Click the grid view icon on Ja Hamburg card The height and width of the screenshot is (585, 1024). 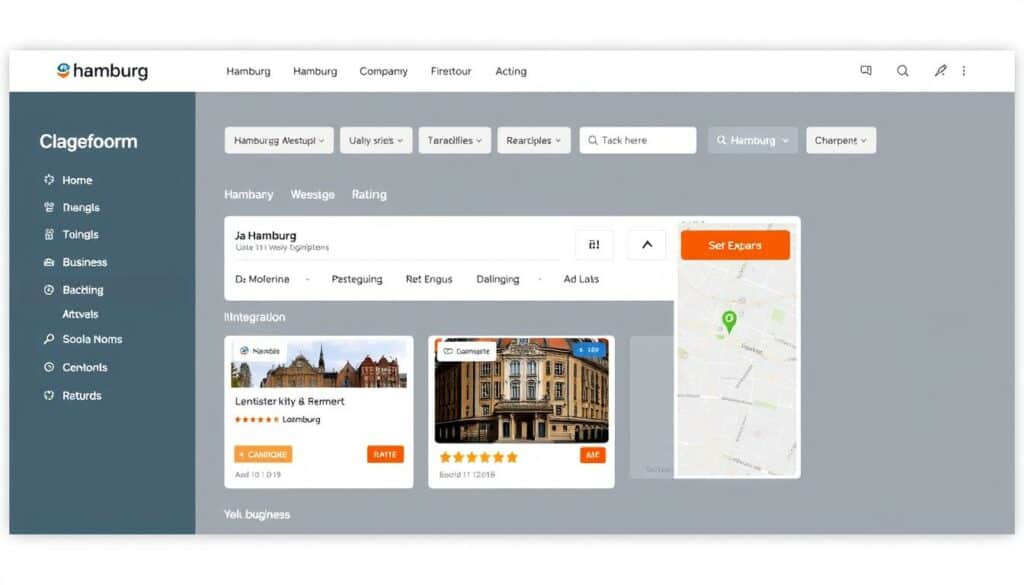[594, 244]
